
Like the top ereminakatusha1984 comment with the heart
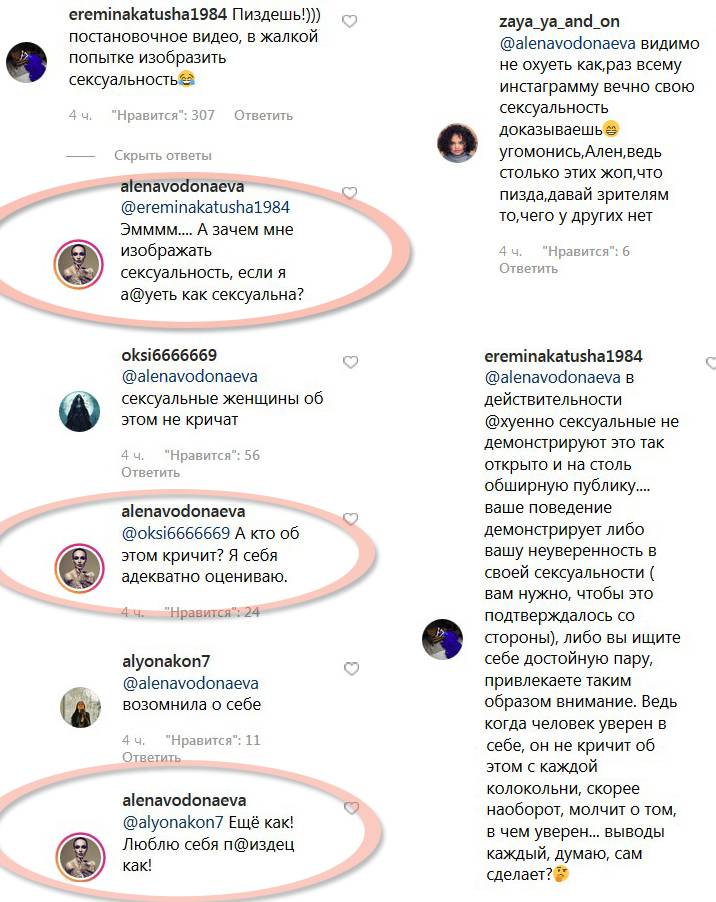[x=350, y=21]
